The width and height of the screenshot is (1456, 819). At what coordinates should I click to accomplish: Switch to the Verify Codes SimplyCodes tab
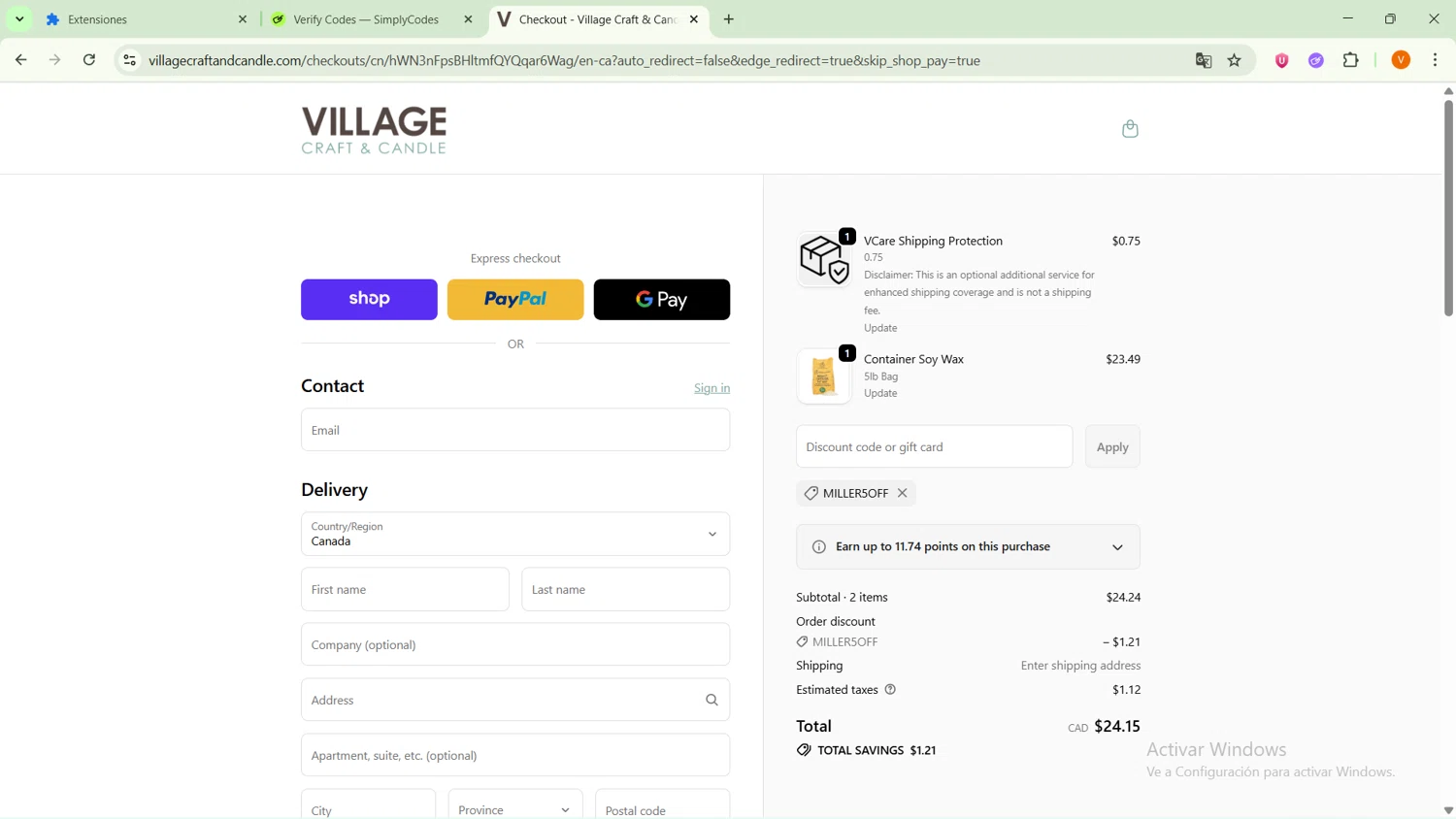click(374, 19)
